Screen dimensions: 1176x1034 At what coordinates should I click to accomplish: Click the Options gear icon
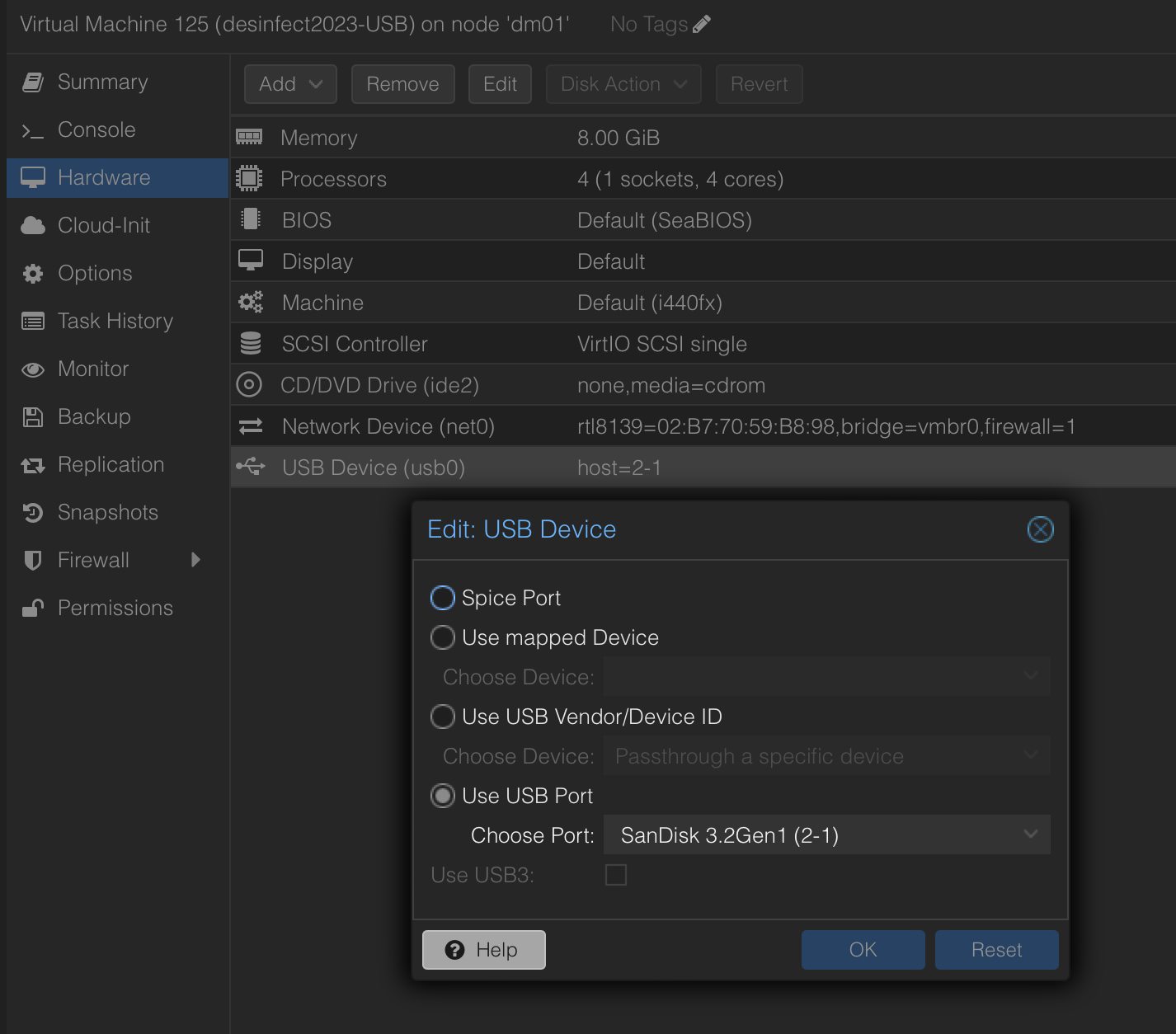(33, 274)
